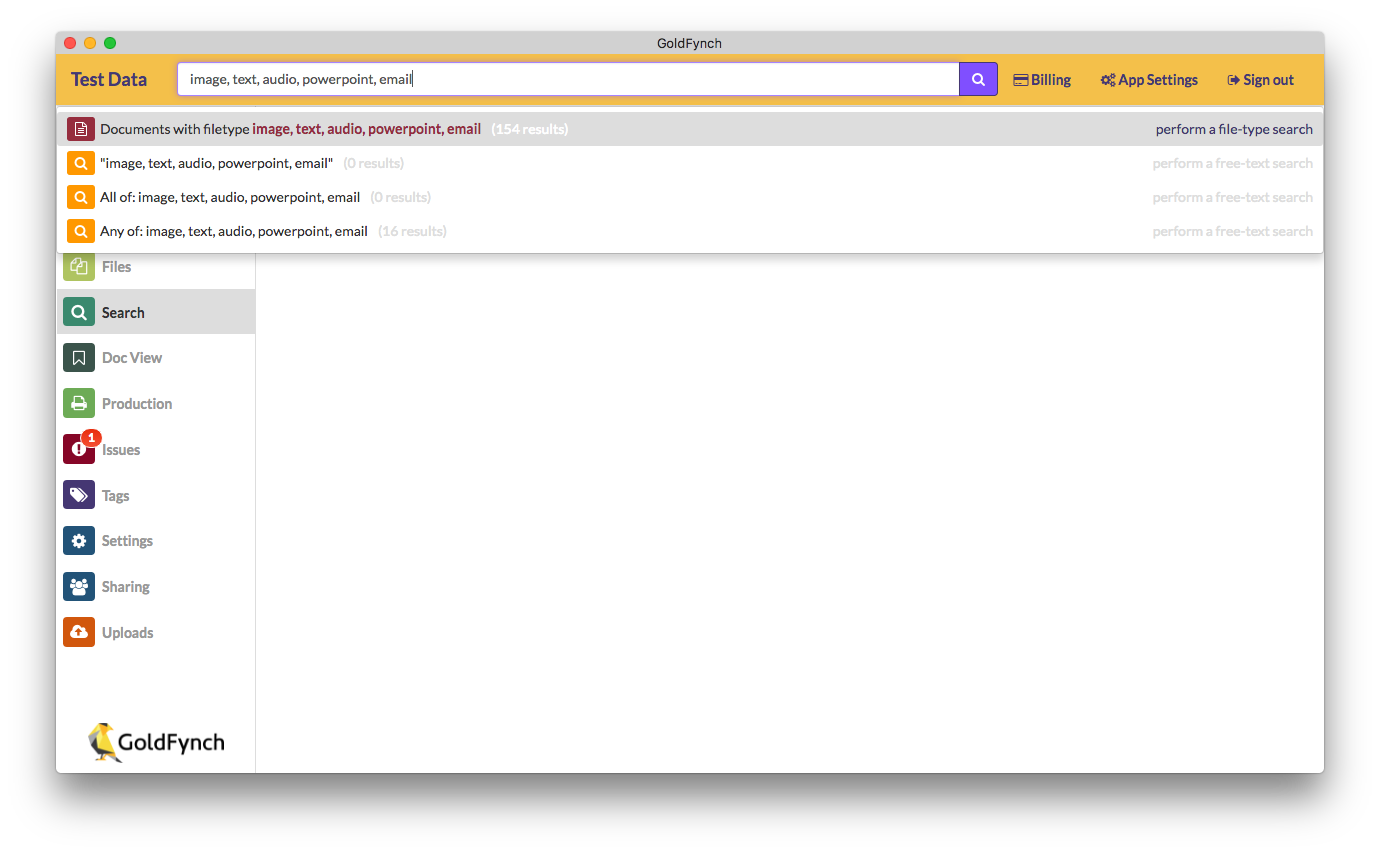Click the Search magnifier icon in sidebar

[x=78, y=311]
